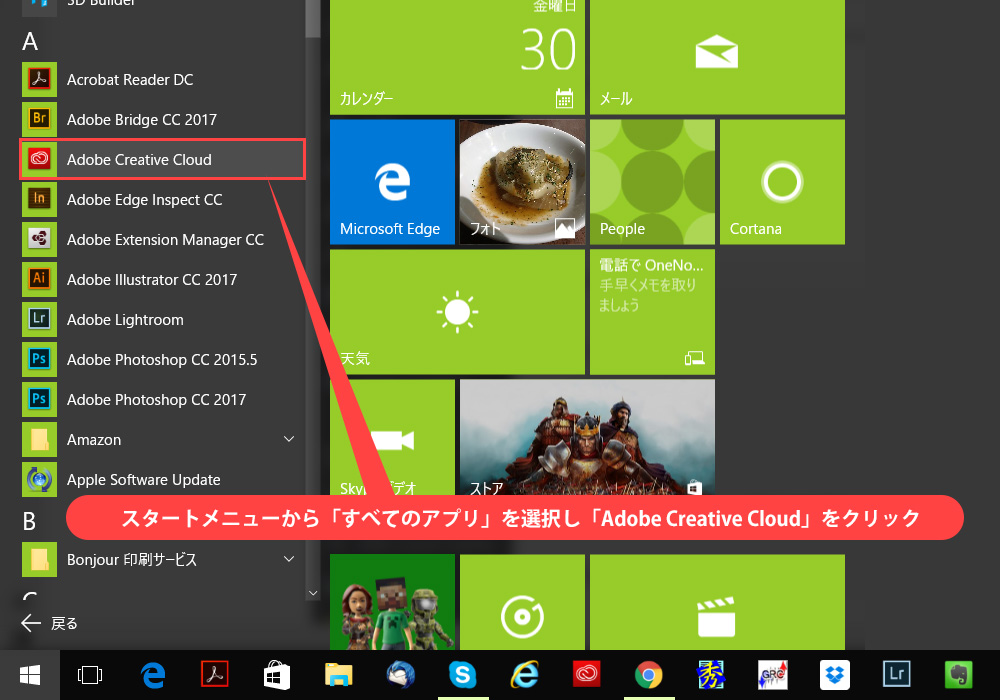
Task: Launch Adobe Photoshop CC 2015.5
Action: point(163,360)
